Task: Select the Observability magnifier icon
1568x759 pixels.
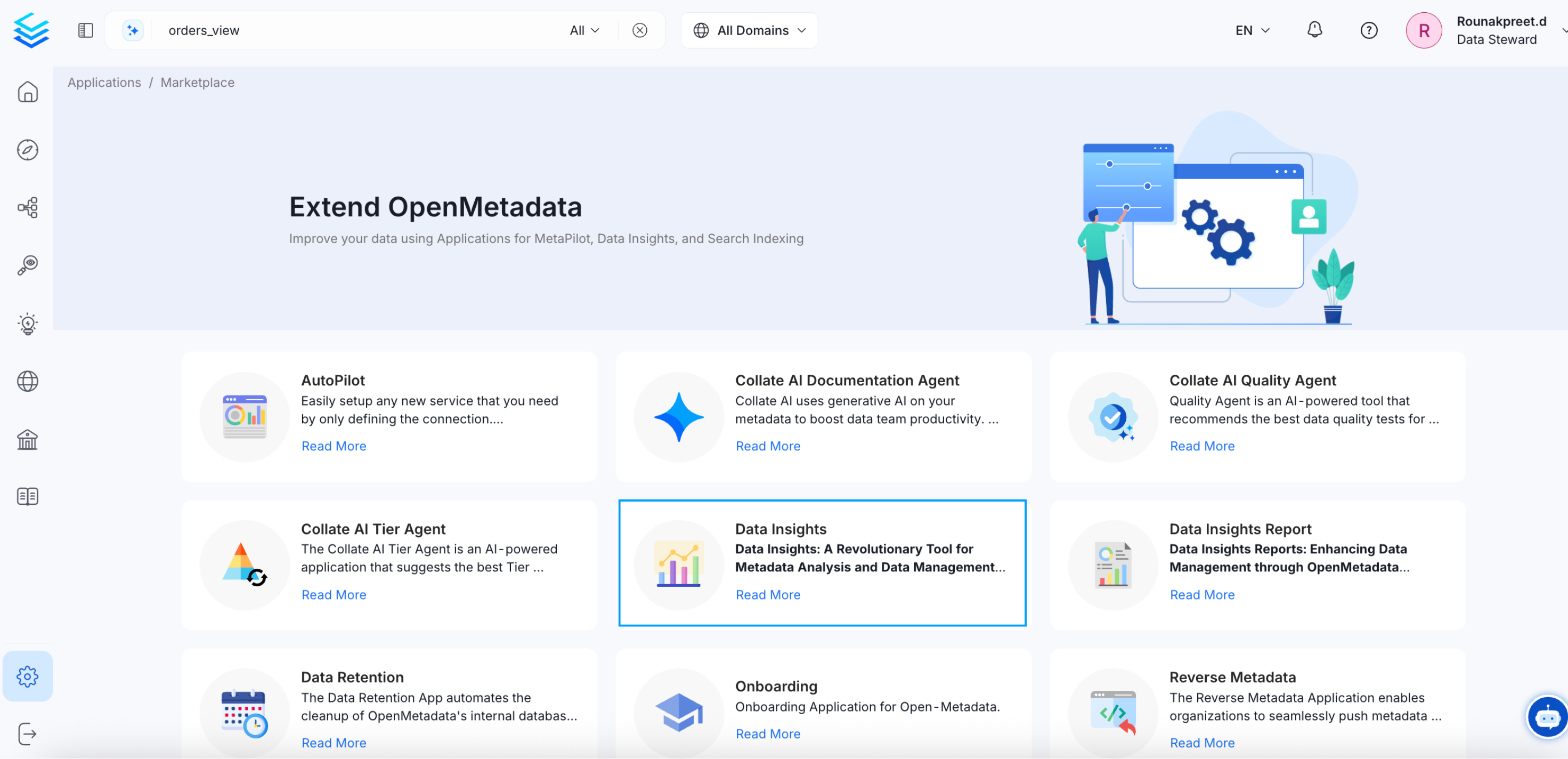Action: [x=28, y=264]
